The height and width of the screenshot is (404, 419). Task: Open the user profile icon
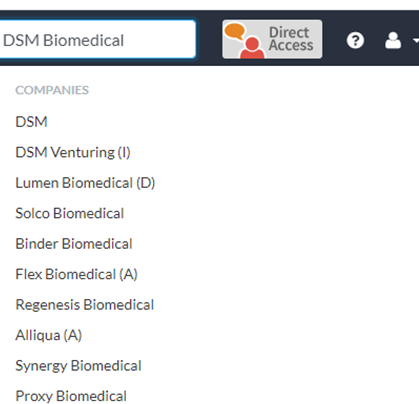pos(393,40)
